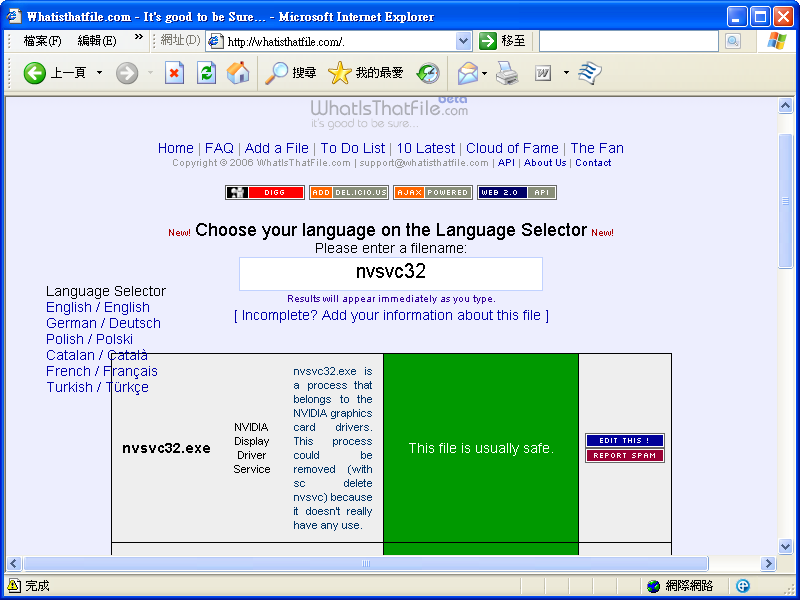Open the Search magnifier toolbar button
Viewport: 800px width, 600px height.
[x=290, y=73]
